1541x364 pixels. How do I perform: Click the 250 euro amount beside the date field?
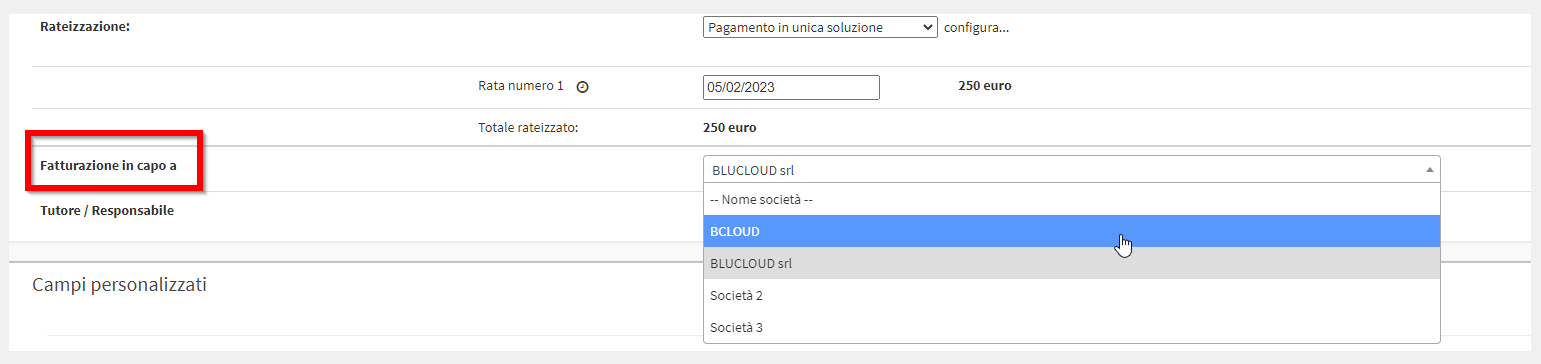coord(985,86)
